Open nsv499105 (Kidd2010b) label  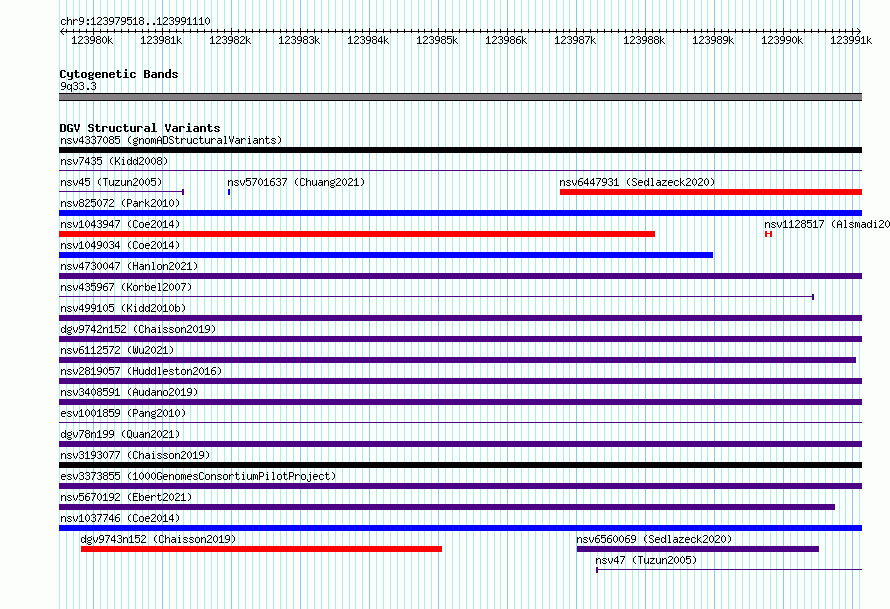[x=123, y=308]
